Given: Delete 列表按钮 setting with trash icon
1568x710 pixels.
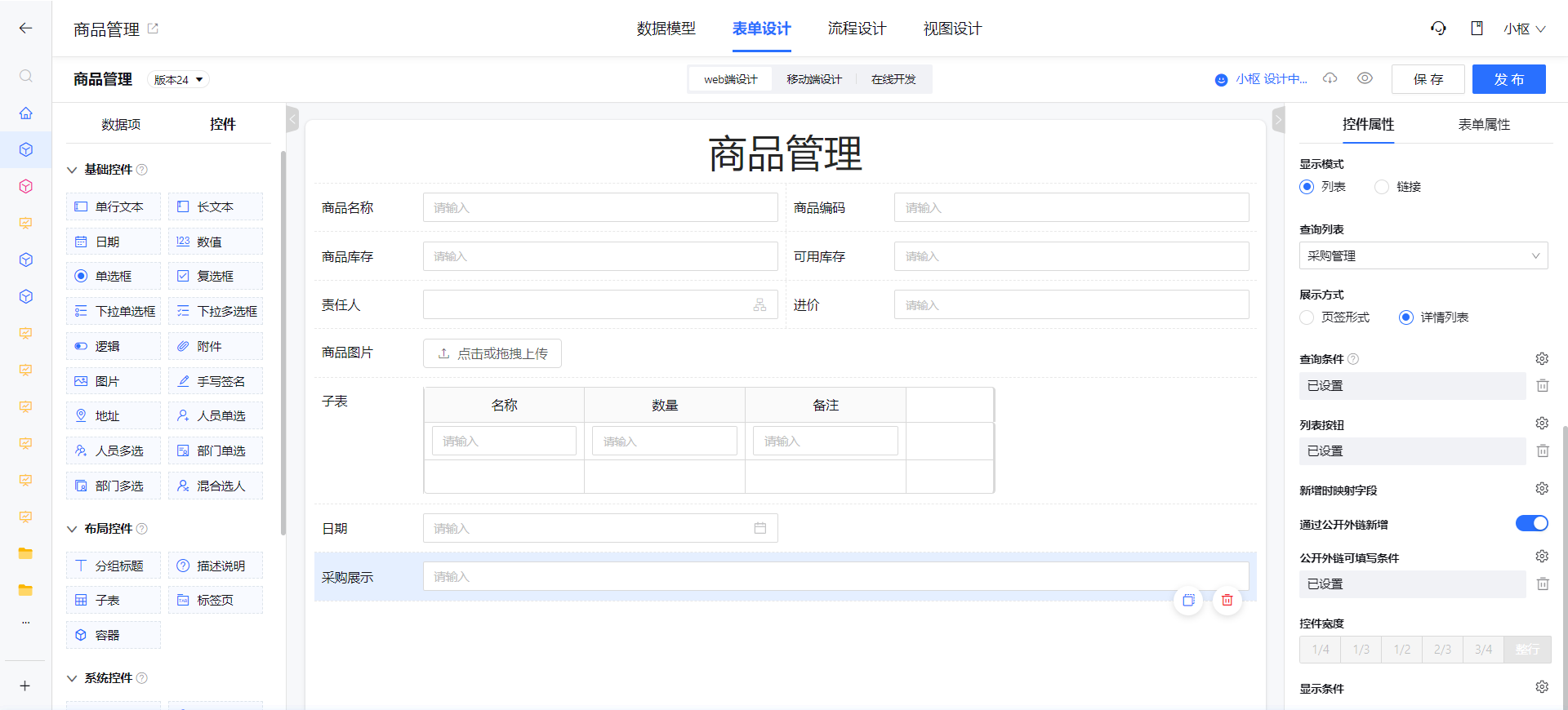Looking at the screenshot, I should tap(1543, 450).
